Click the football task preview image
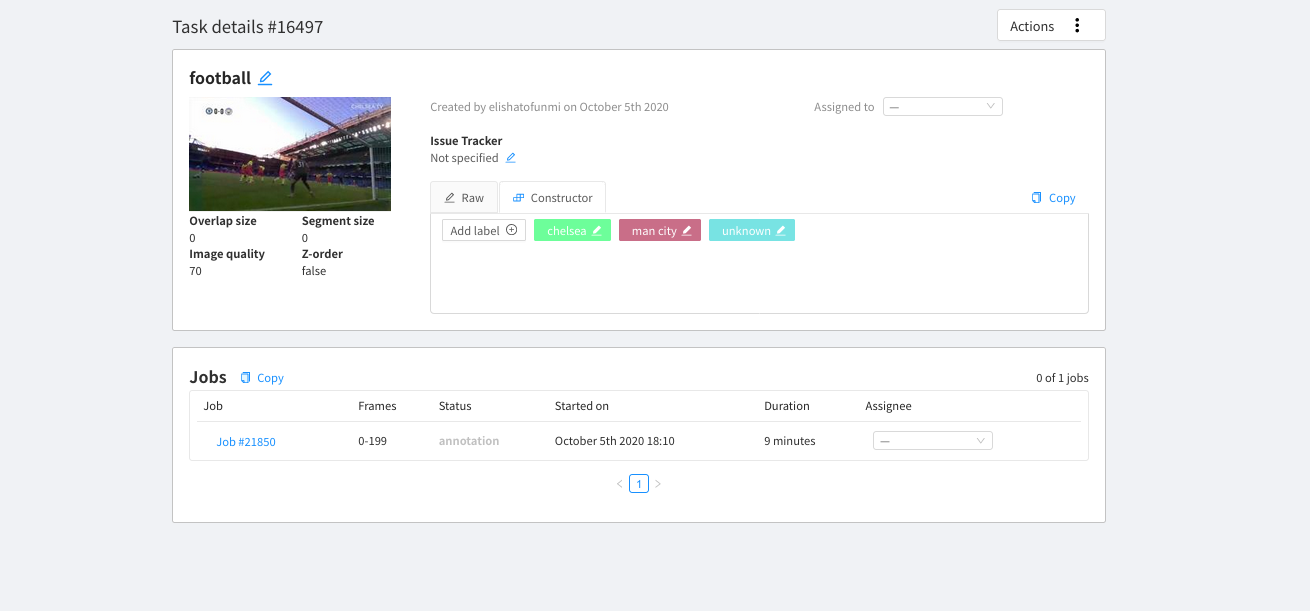Viewport: 1310px width, 611px height. tap(290, 154)
